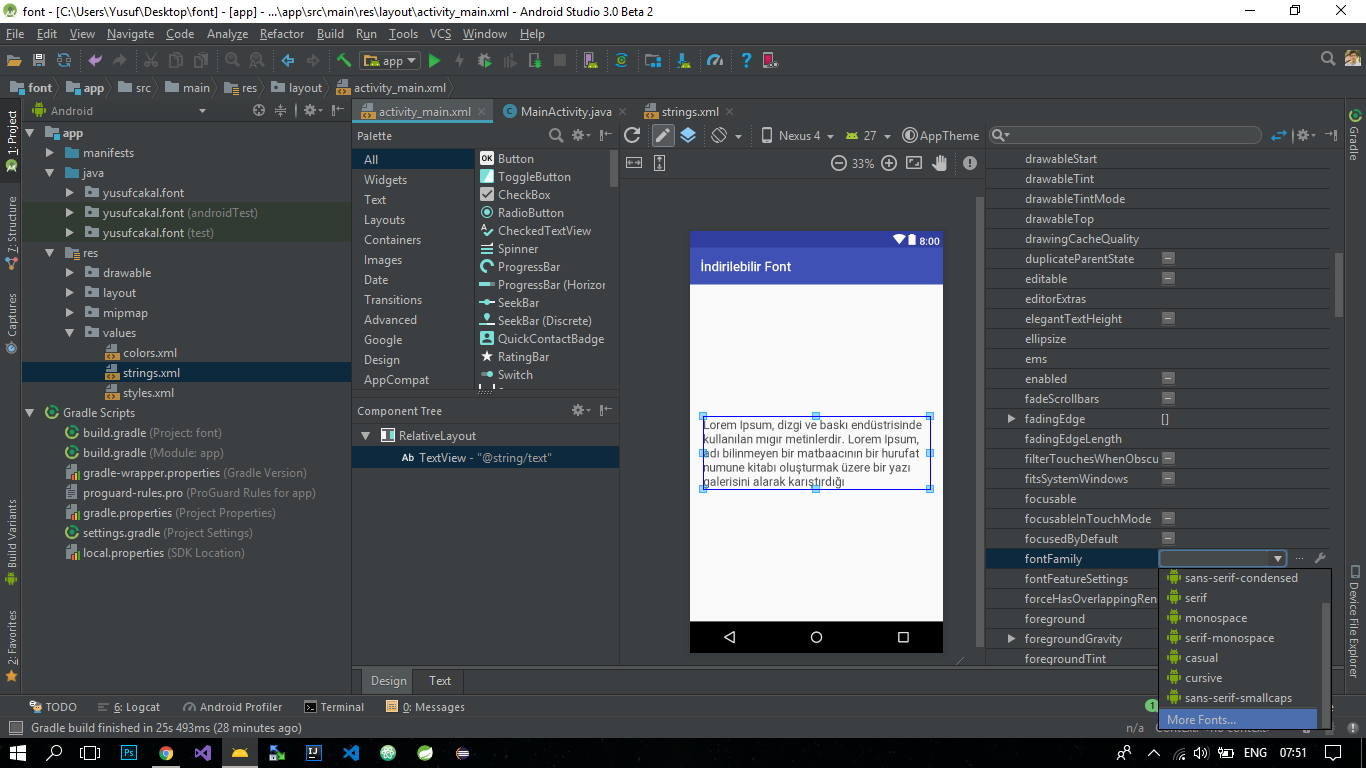Screen dimensions: 1366x768
Task: Run the app with green play button
Action: point(434,61)
